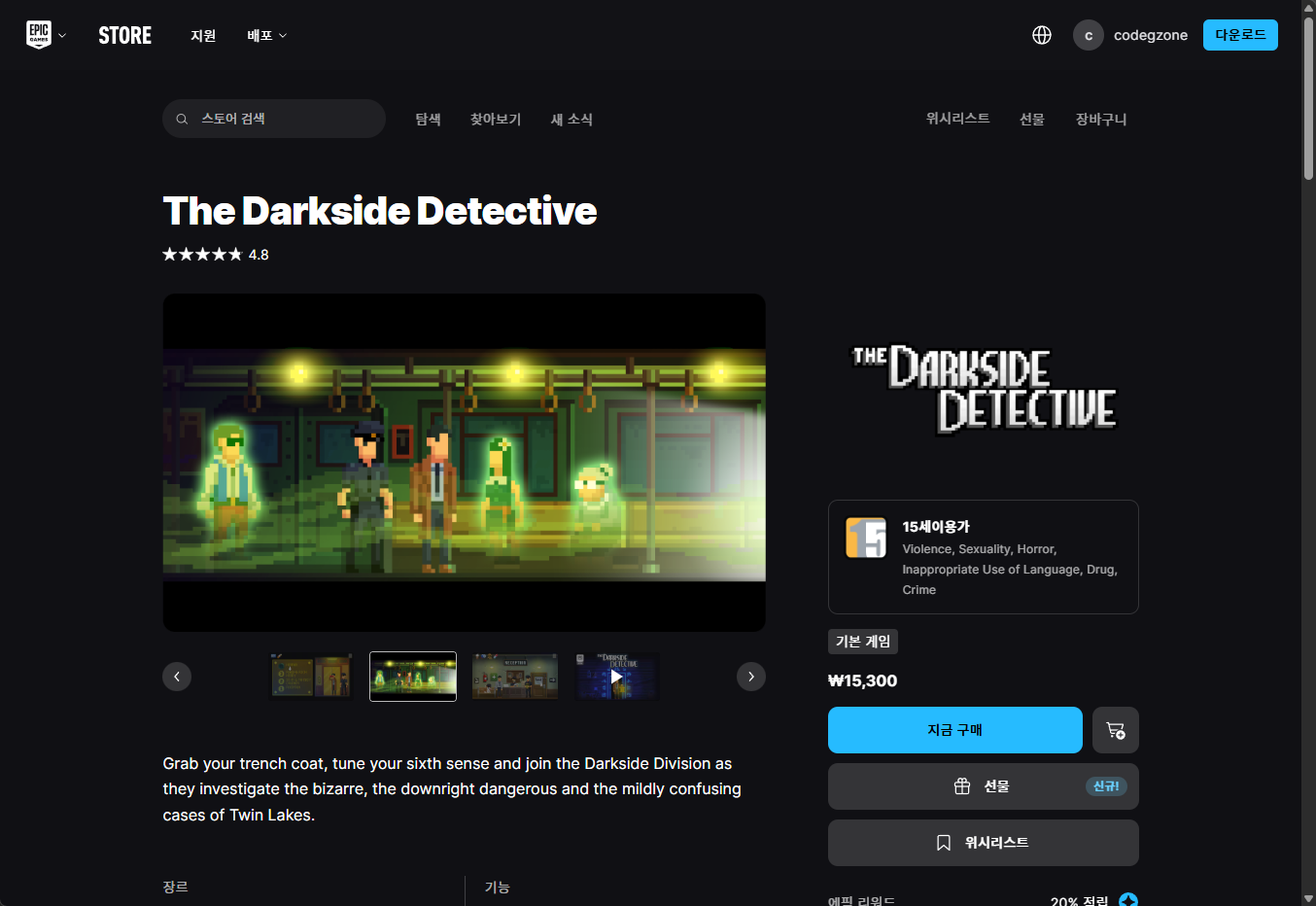Open the codegzone account avatar

coord(1089,35)
